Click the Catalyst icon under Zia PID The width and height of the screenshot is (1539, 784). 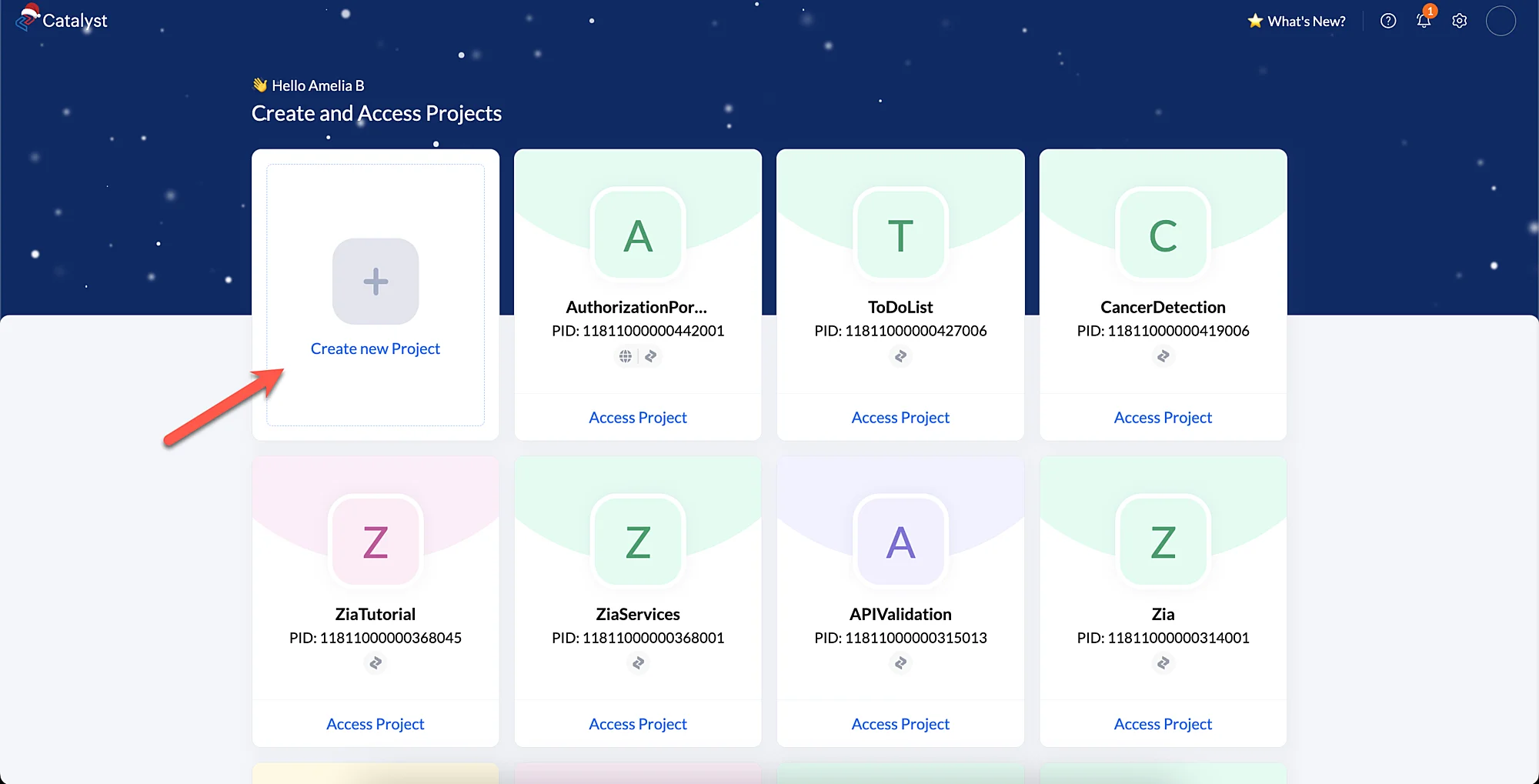tap(1163, 662)
